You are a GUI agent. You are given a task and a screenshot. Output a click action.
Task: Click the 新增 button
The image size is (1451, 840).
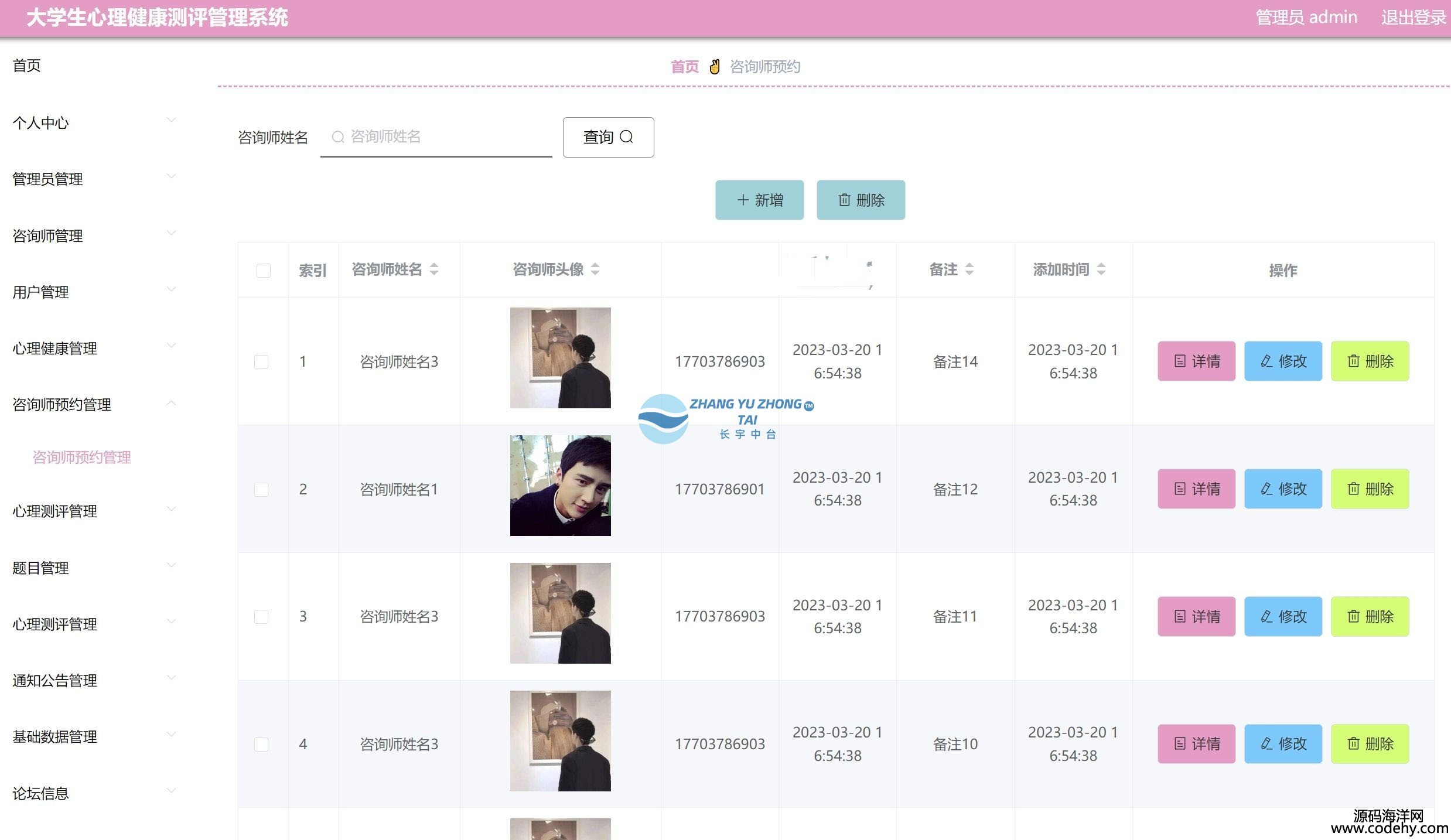pos(759,200)
